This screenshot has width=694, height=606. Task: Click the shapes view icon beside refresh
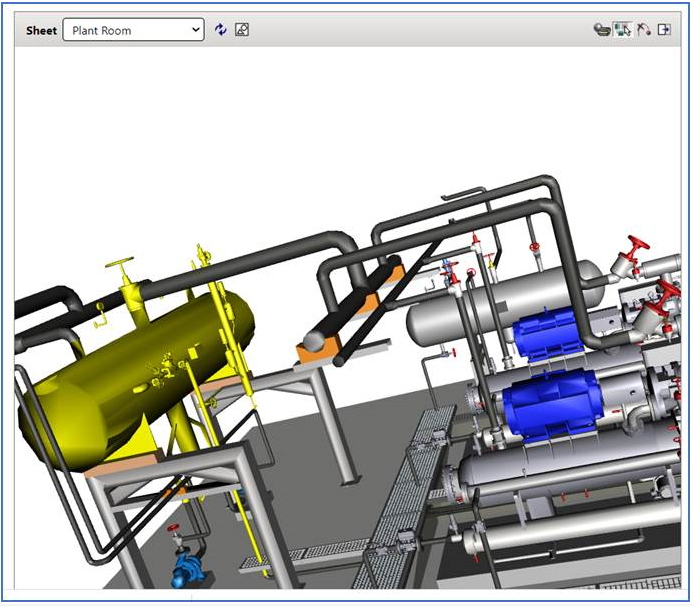[x=242, y=30]
